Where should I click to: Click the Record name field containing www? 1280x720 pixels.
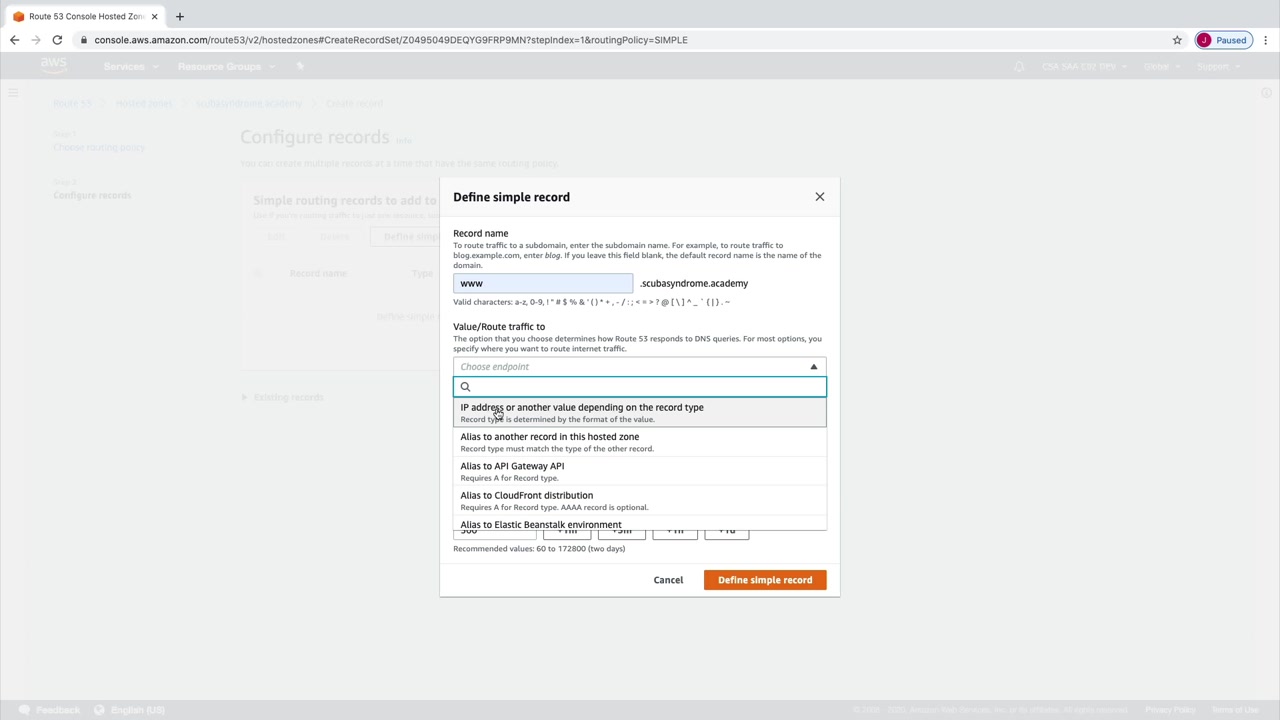point(543,284)
